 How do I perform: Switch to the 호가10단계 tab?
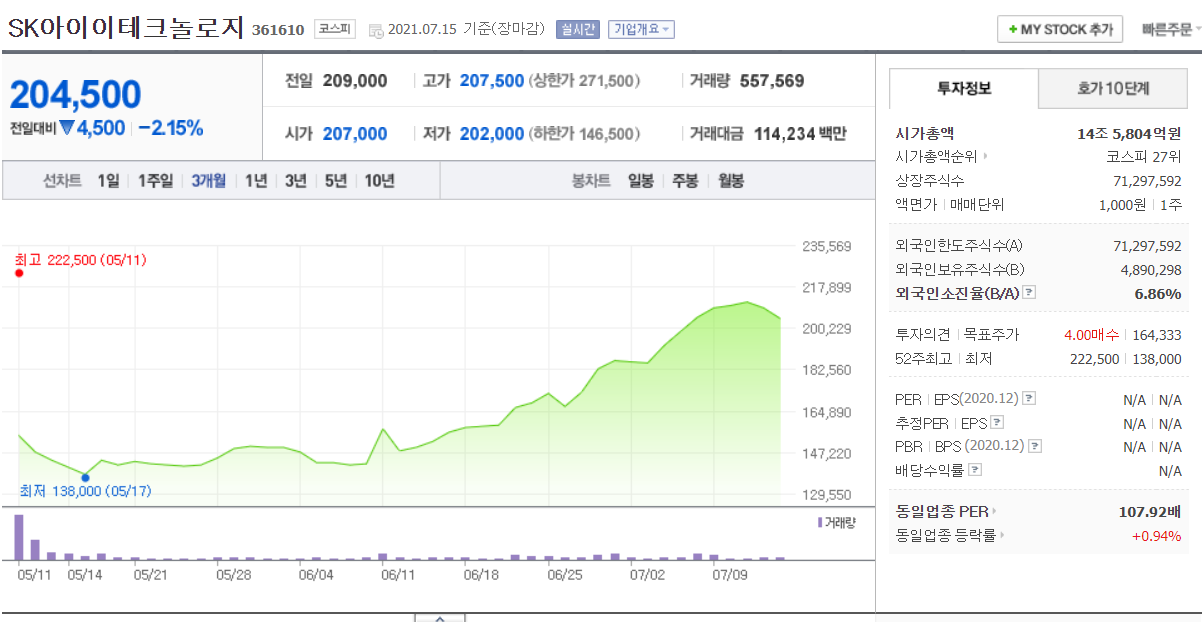(1113, 88)
